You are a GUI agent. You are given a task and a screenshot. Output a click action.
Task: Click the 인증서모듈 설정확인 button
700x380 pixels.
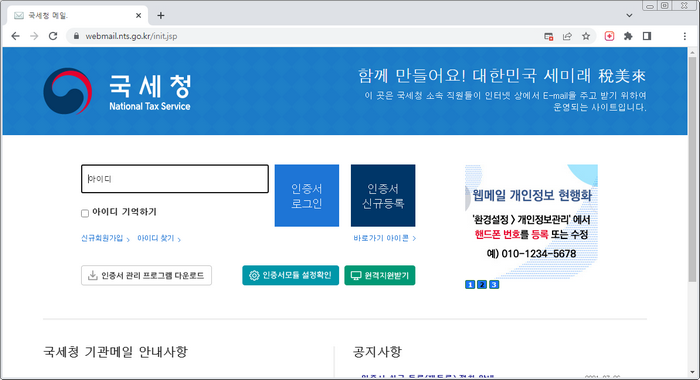click(291, 276)
